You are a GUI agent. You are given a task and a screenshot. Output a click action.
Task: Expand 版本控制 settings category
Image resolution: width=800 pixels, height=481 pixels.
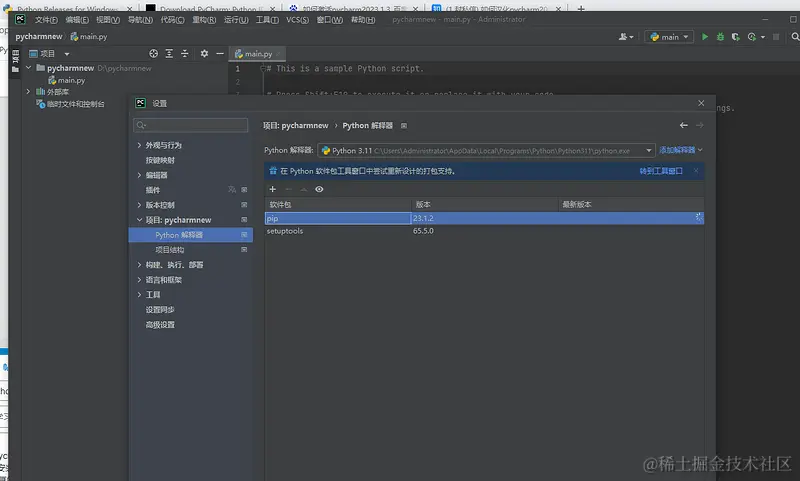139,205
